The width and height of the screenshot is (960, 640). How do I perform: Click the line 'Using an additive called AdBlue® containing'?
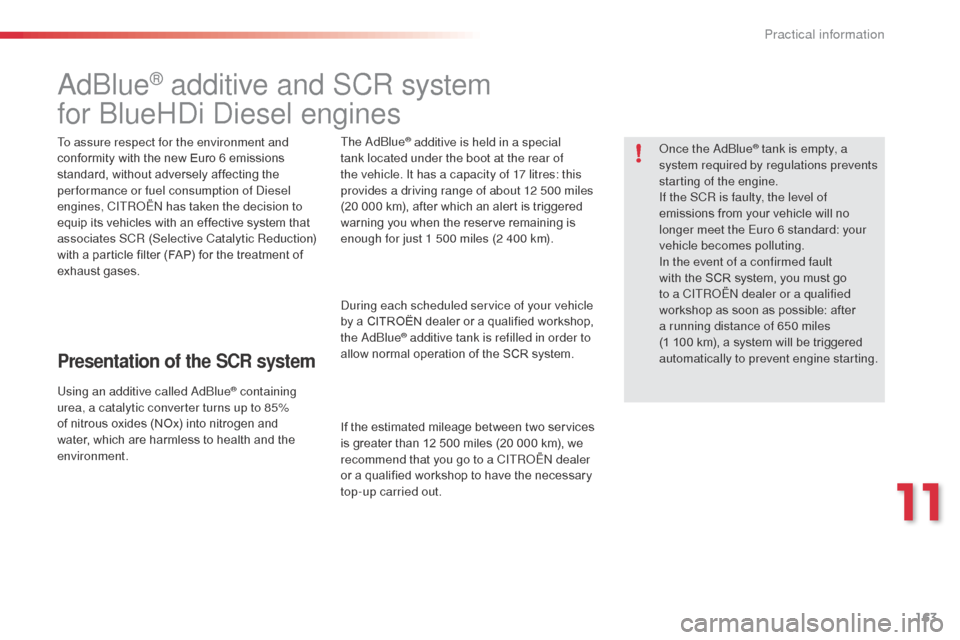(x=176, y=391)
